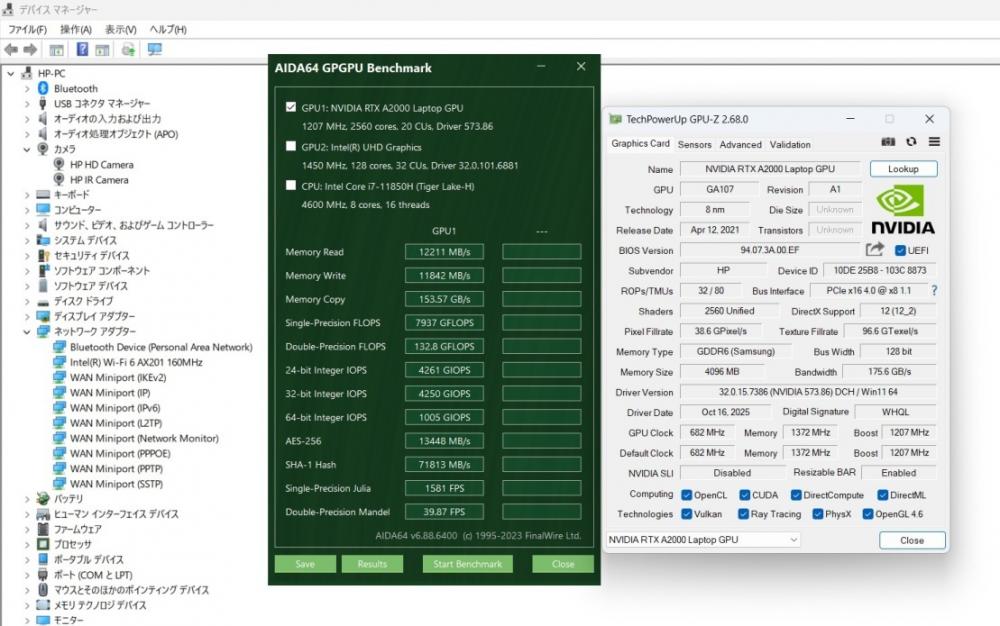1000x626 pixels.
Task: Click GPU-Z screenshot camera icon
Action: coord(888,143)
